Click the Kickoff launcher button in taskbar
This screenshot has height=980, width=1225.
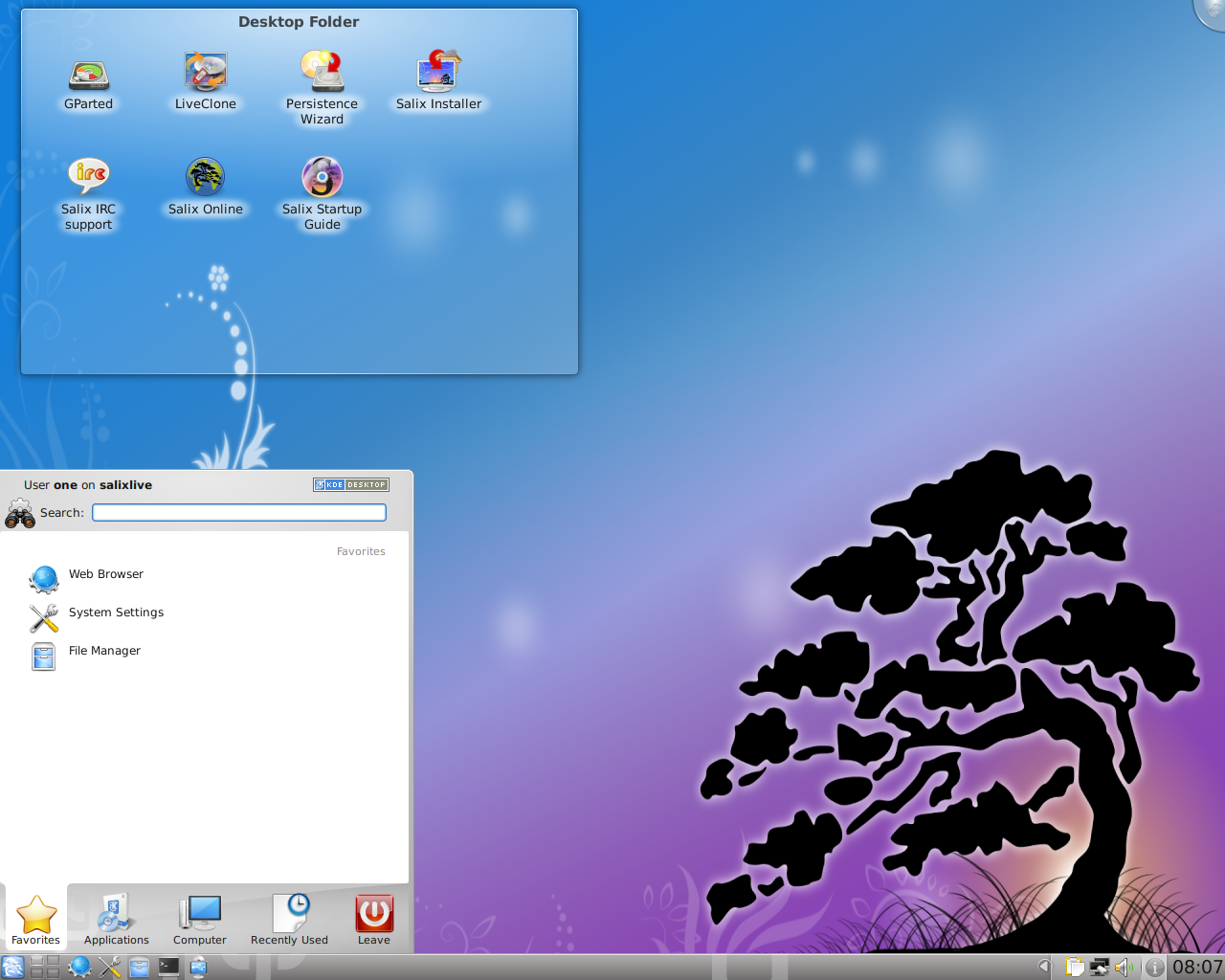pyautogui.click(x=13, y=968)
